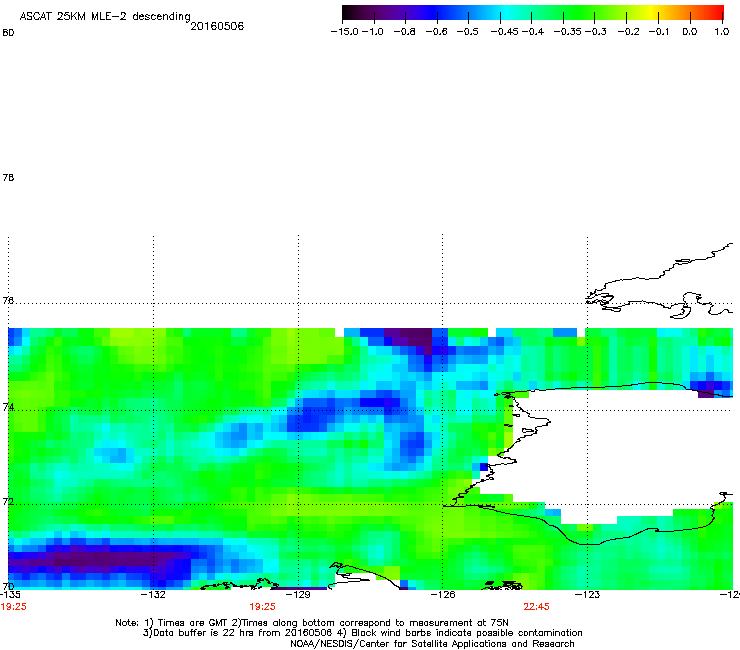The image size is (740, 650).
Task: Click the -15.0 color scale label
Action: (345, 32)
